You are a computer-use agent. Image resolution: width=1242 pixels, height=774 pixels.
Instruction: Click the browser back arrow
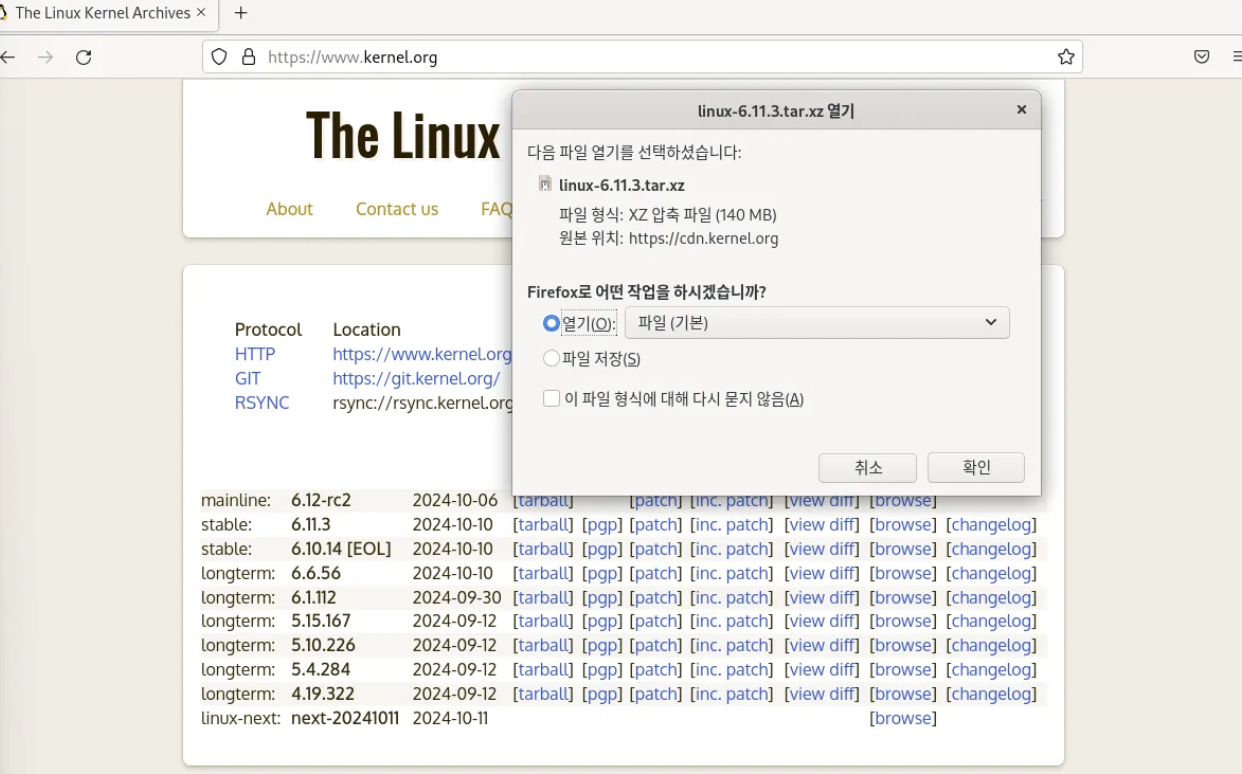click(x=8, y=57)
